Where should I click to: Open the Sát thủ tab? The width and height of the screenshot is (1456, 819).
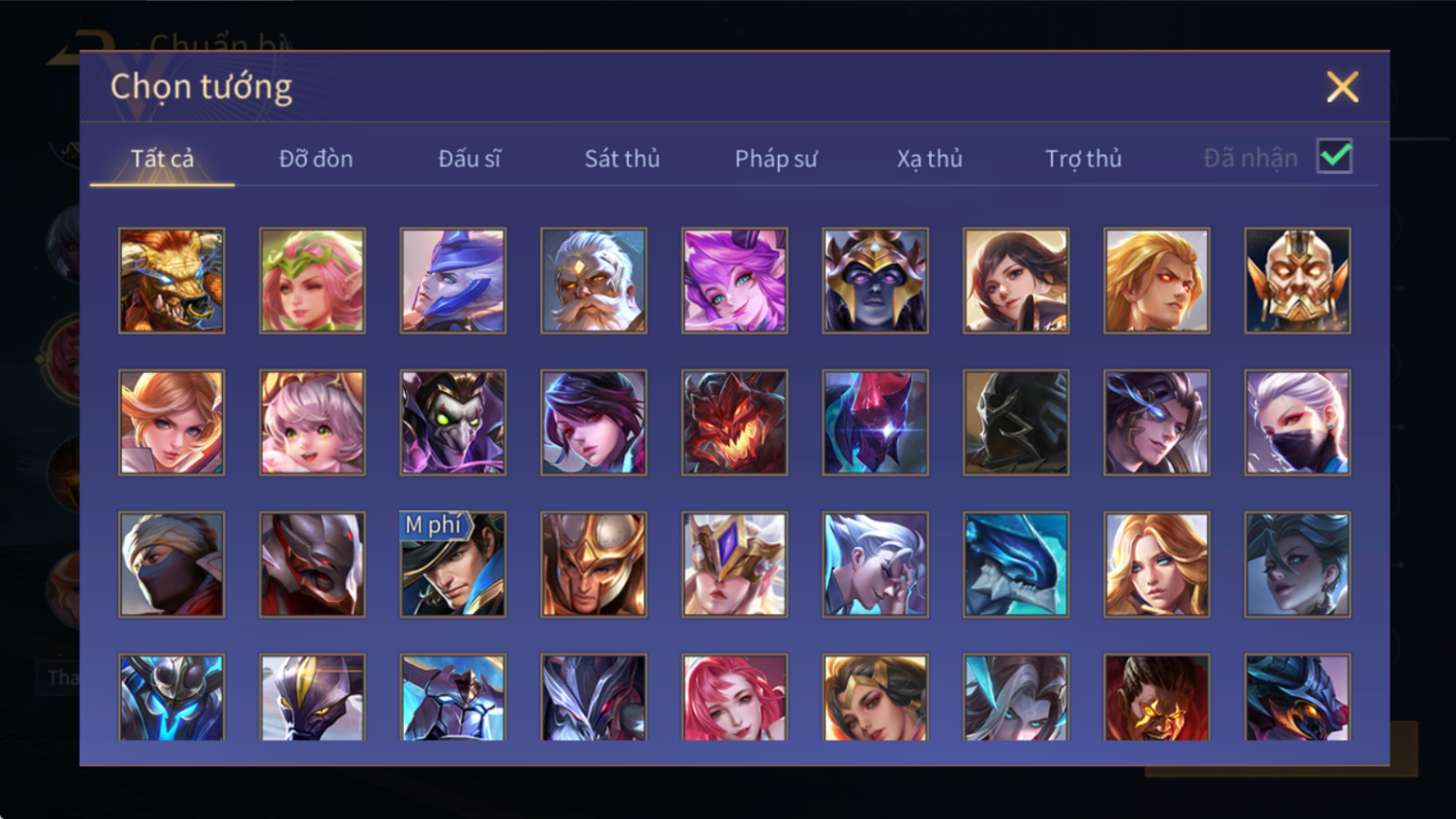tap(622, 159)
